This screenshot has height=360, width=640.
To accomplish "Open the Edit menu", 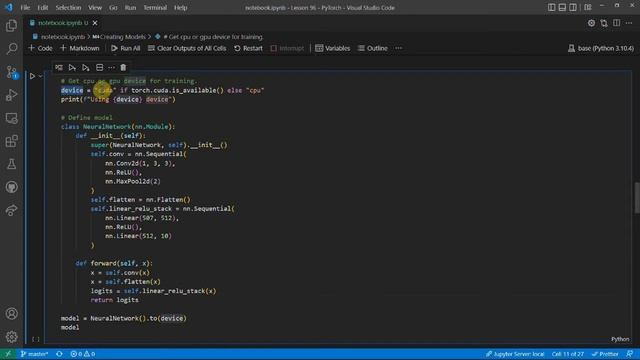I will point(42,7).
